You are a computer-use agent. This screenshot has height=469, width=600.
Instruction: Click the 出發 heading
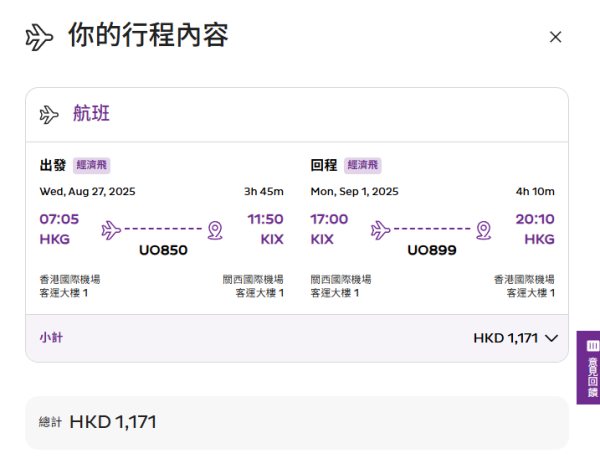[x=53, y=165]
